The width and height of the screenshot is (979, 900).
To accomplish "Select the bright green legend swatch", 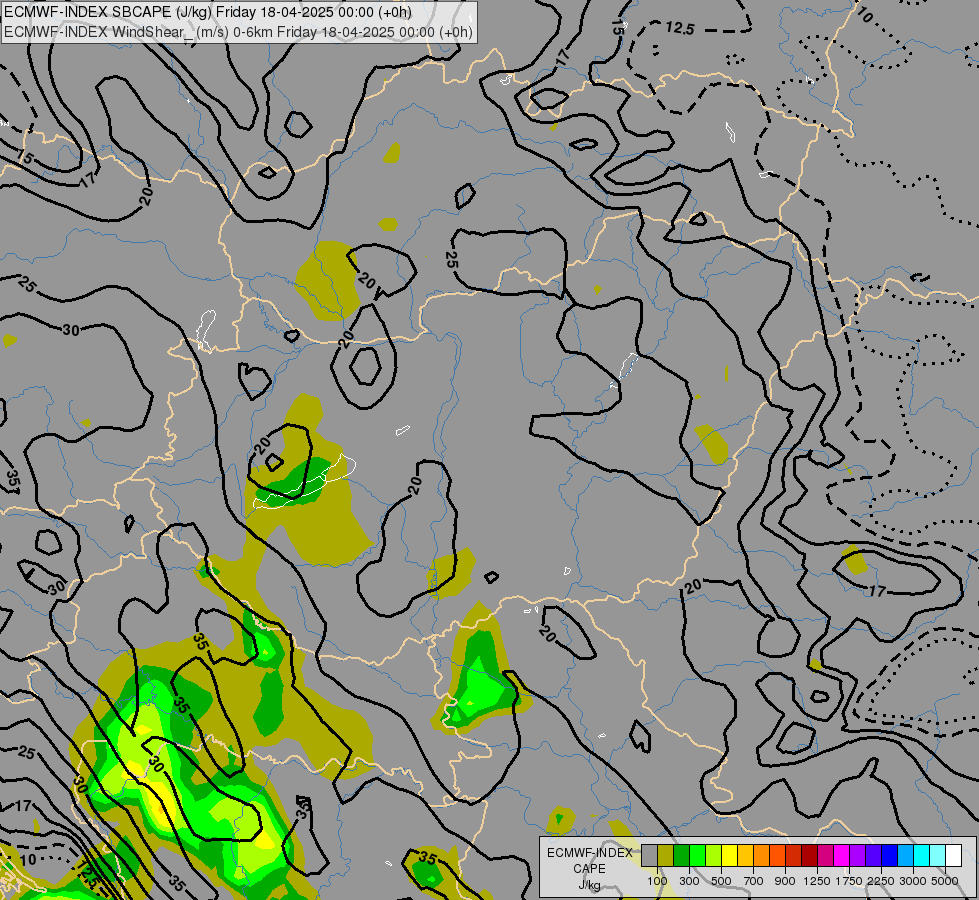I will pos(697,855).
